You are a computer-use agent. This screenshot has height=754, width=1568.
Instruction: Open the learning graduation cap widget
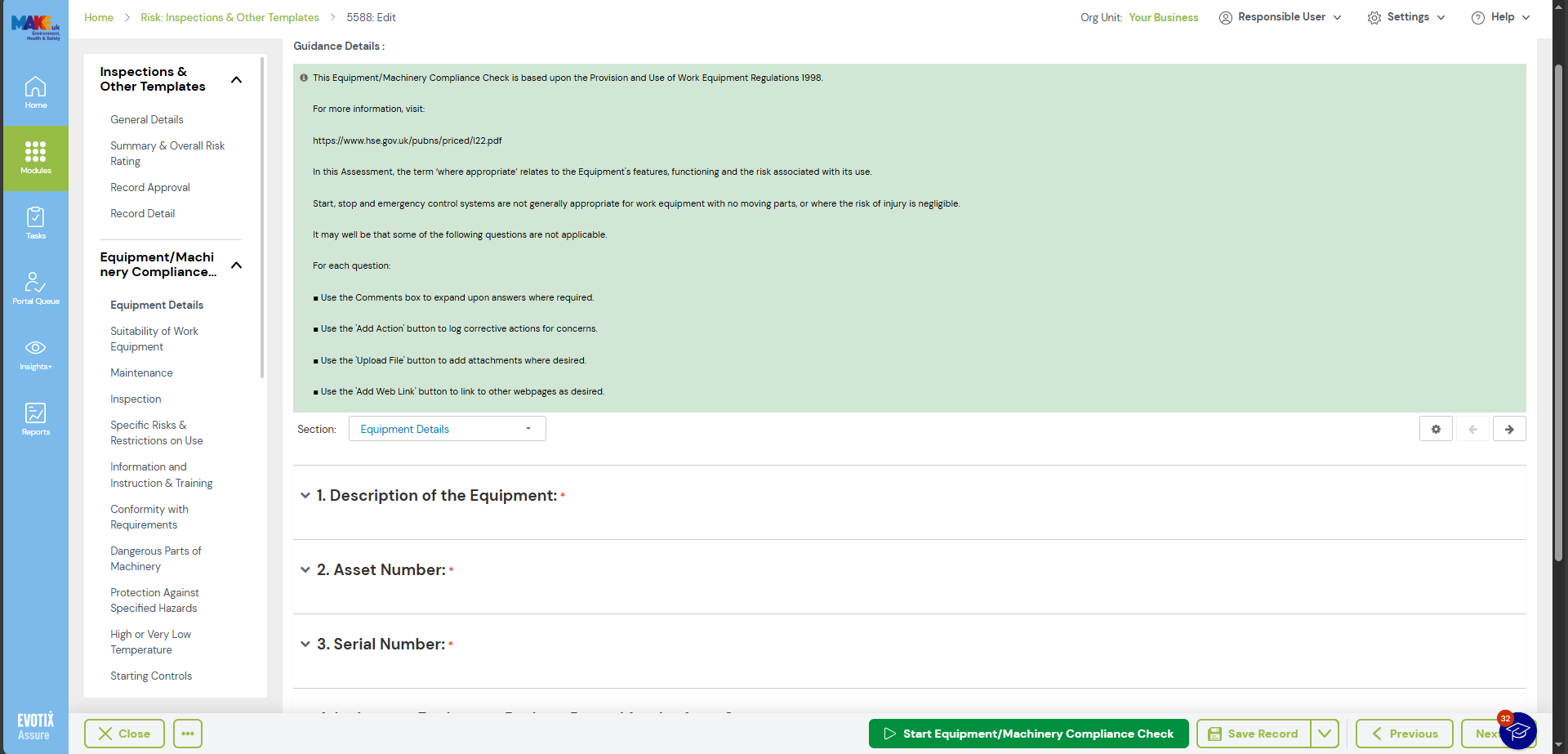(1518, 731)
